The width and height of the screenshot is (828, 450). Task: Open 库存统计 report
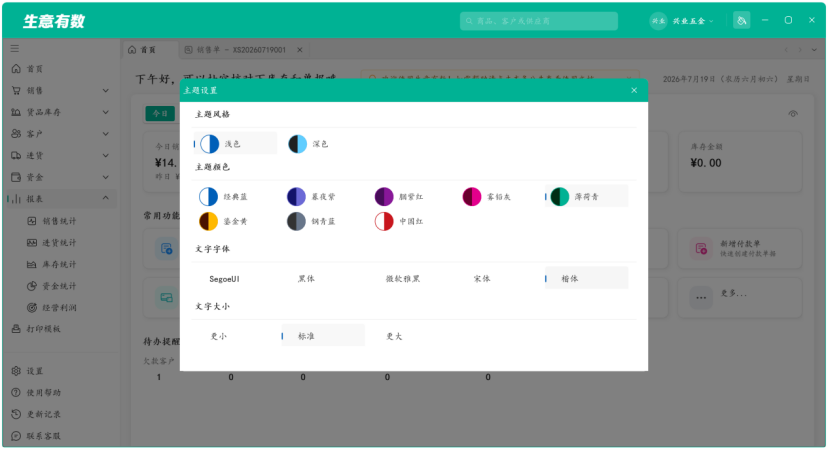tap(60, 264)
